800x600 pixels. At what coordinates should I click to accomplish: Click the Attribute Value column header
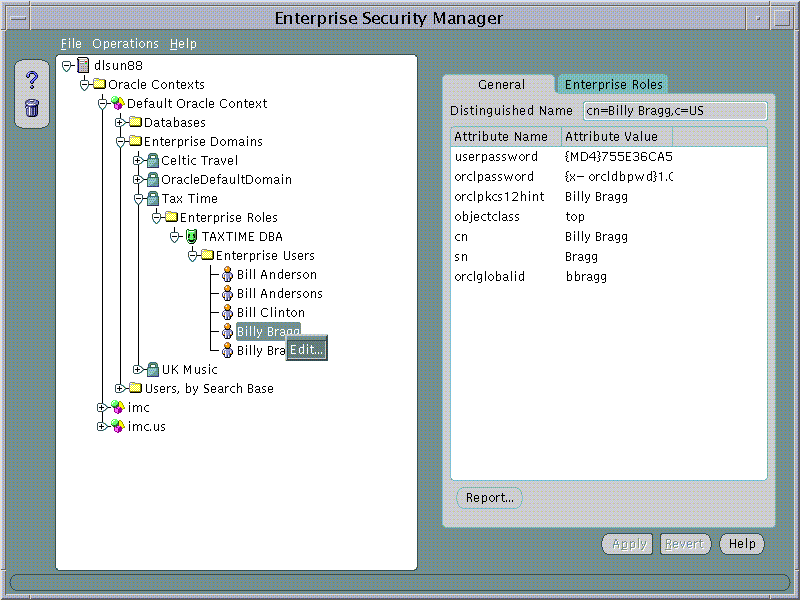617,137
